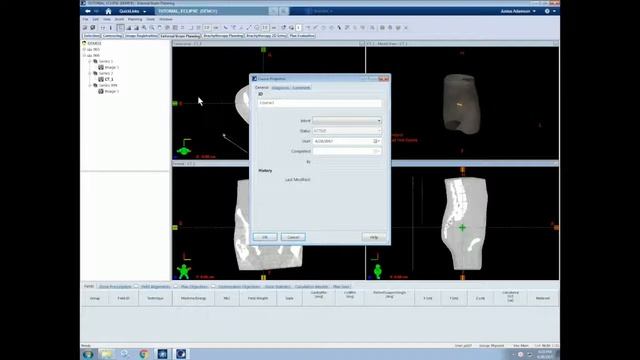Click the measure distance tool icon in toolbar
This screenshot has width=640, height=360.
(249, 28)
